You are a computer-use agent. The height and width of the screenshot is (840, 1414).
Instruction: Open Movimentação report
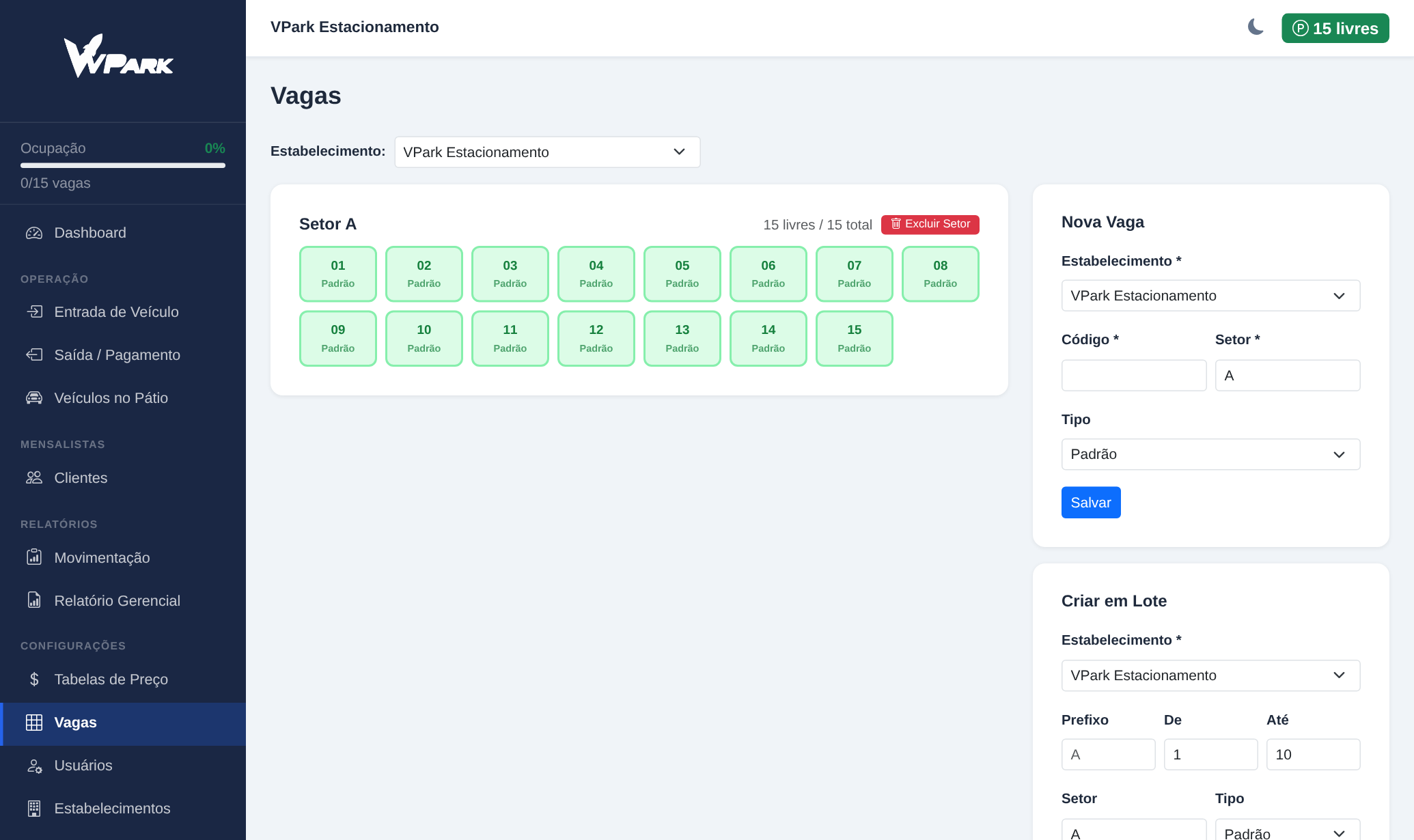[123, 558]
